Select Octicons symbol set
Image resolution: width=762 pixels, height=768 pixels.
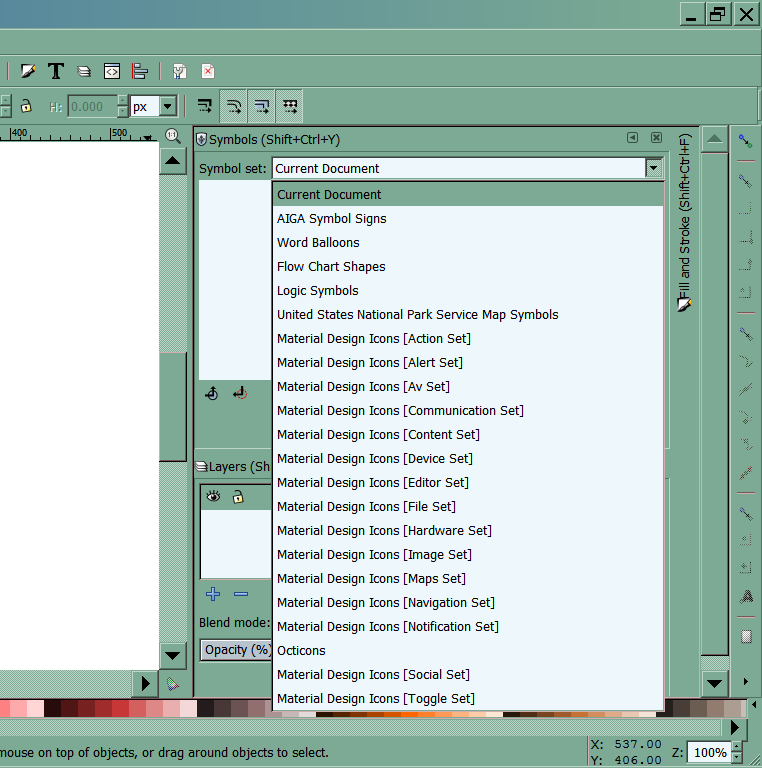[301, 651]
